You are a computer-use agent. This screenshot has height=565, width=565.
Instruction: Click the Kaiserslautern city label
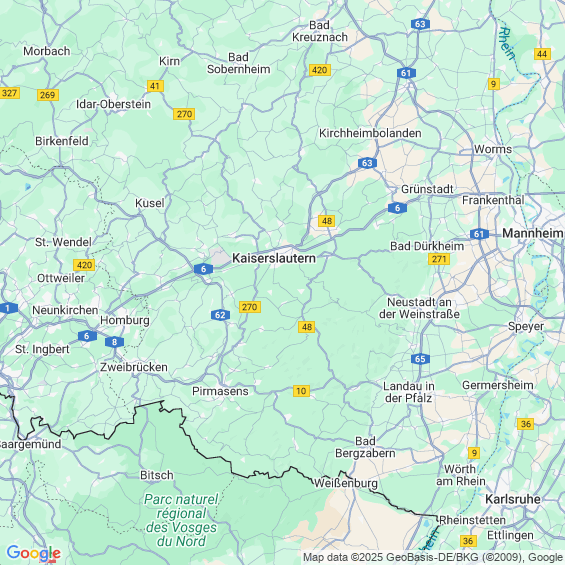pos(274,258)
